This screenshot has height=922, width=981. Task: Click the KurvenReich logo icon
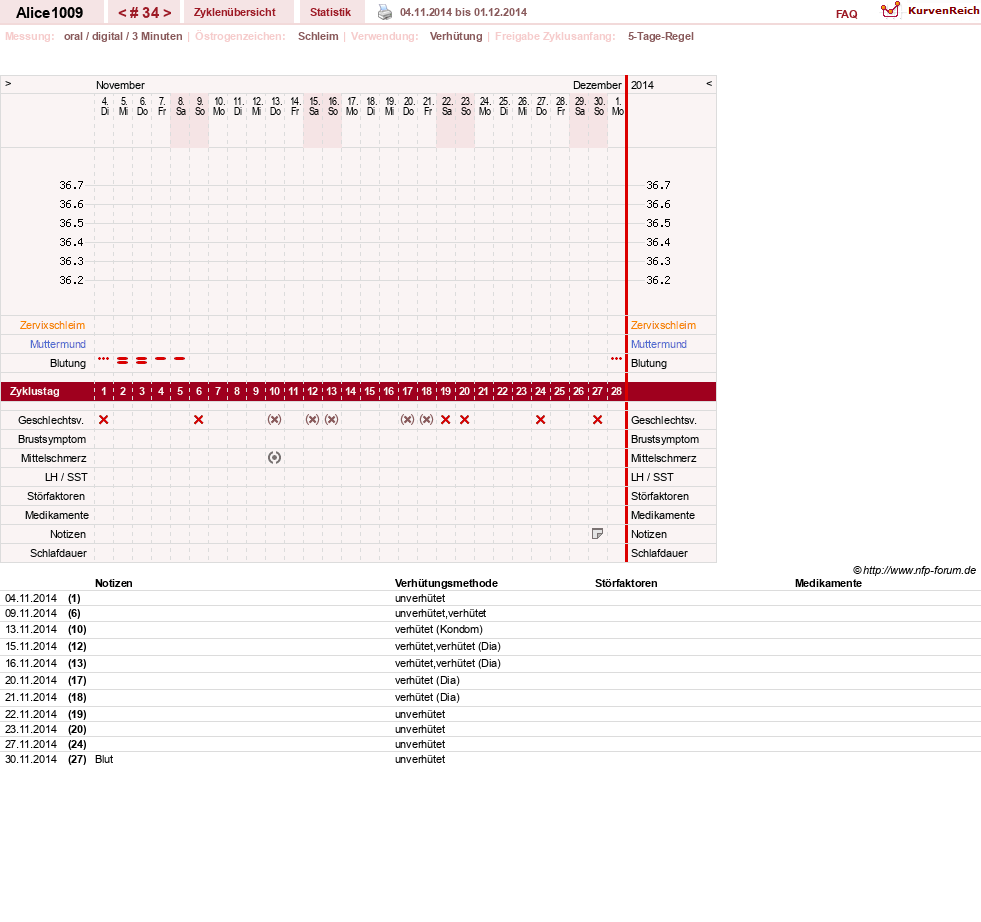coord(890,10)
